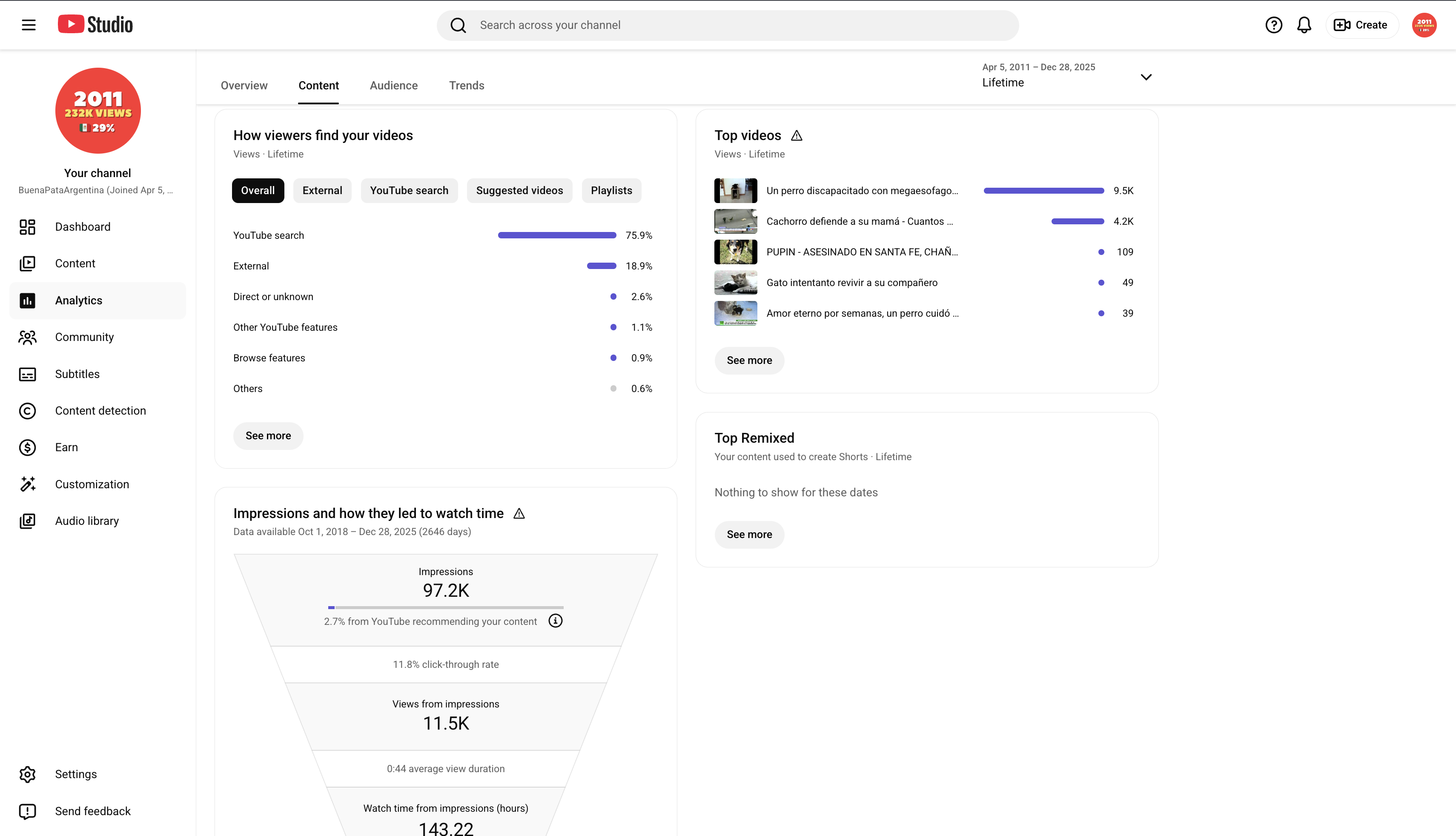Click the YouTube Studio logo

tap(95, 25)
